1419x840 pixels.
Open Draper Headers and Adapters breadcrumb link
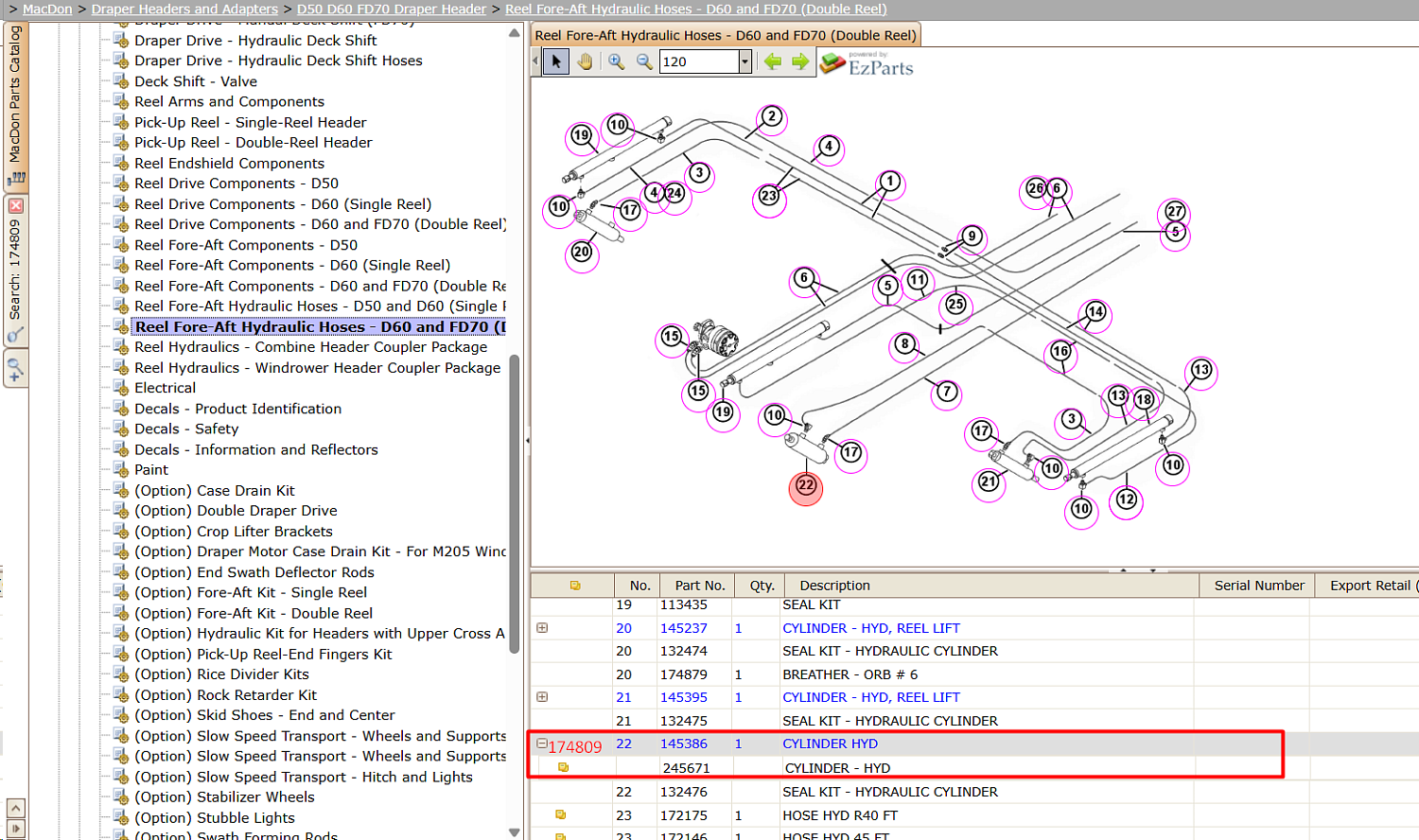(x=184, y=9)
